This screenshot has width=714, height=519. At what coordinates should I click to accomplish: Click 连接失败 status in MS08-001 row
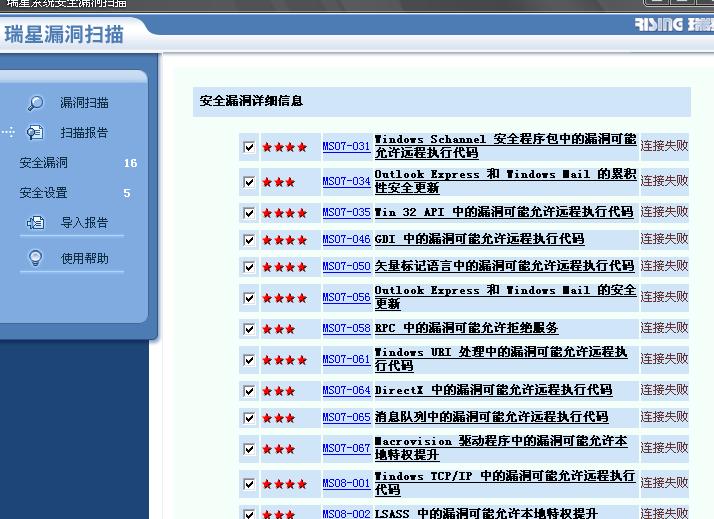click(664, 483)
